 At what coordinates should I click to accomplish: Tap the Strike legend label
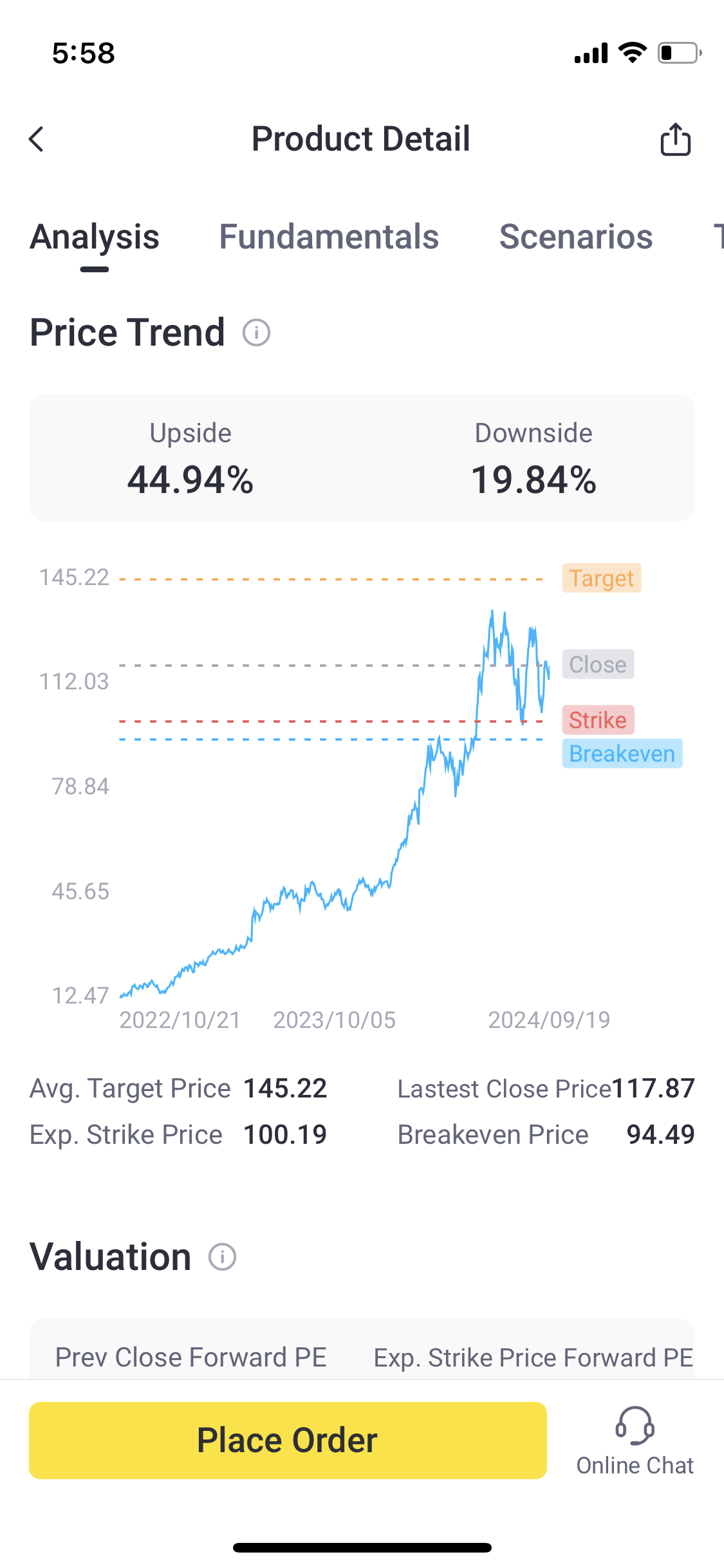tap(598, 720)
